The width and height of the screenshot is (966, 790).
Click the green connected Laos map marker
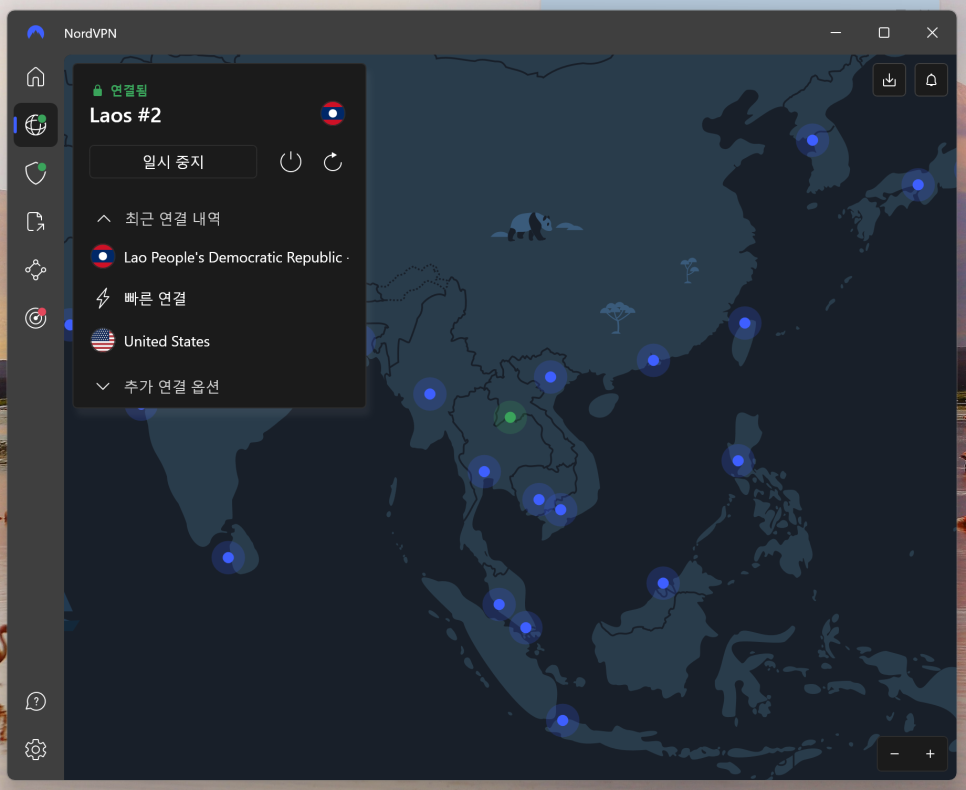[x=510, y=417]
